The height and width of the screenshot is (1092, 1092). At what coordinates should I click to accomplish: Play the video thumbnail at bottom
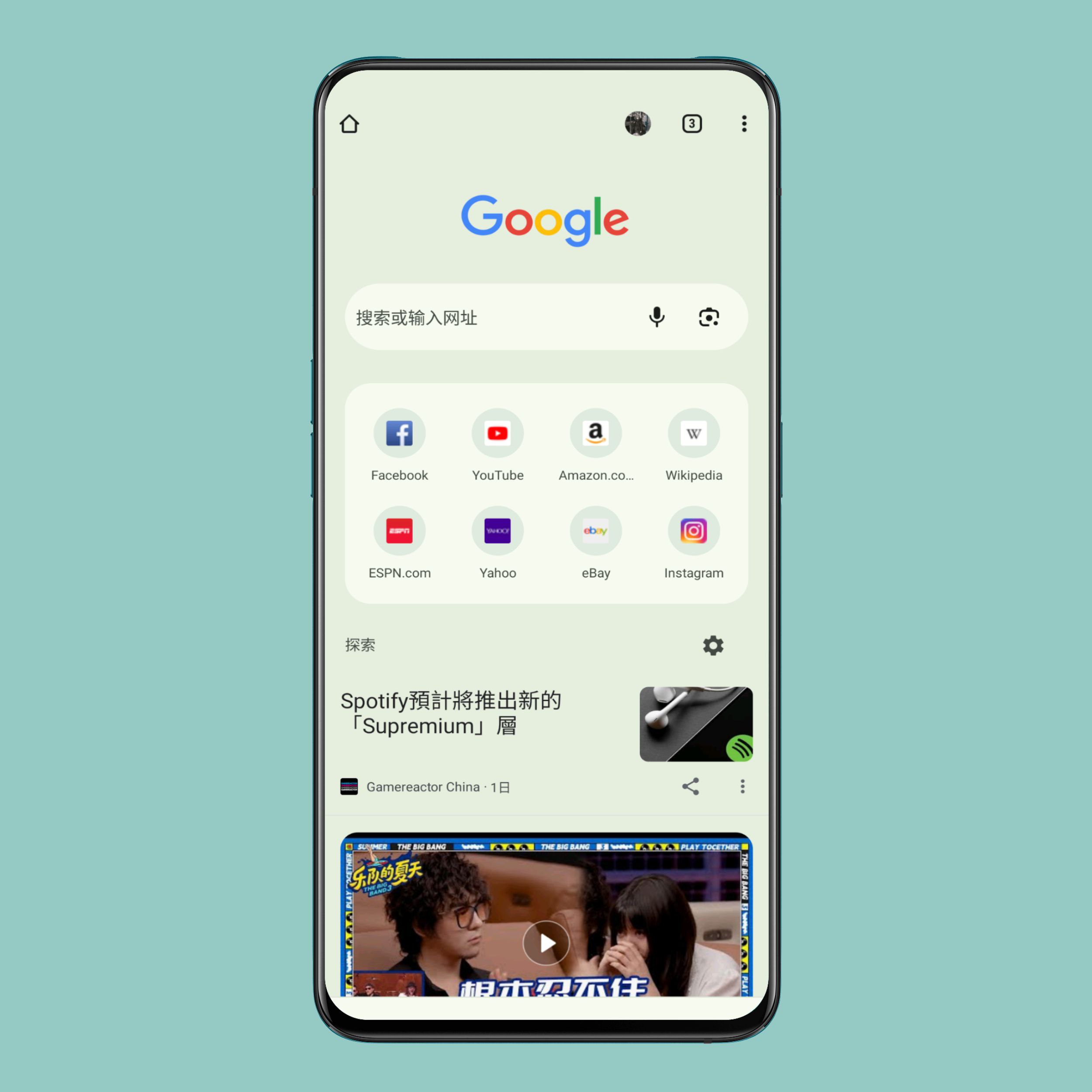546,941
